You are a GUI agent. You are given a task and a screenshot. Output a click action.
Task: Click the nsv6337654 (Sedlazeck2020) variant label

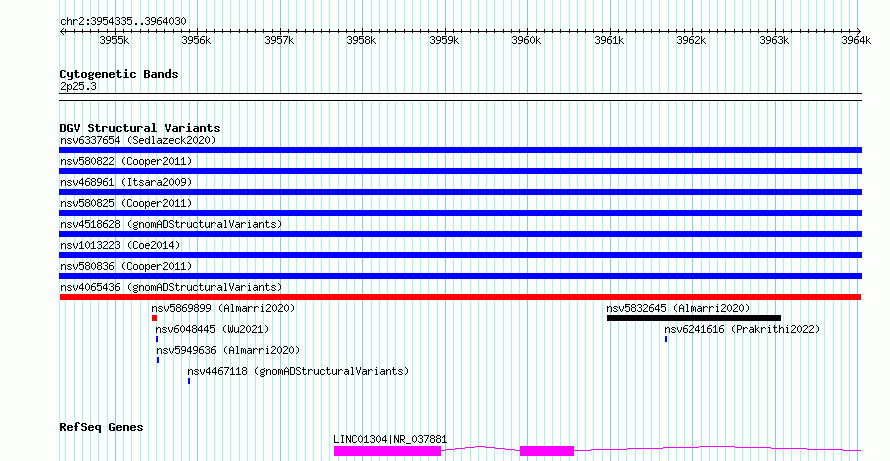pyautogui.click(x=138, y=140)
